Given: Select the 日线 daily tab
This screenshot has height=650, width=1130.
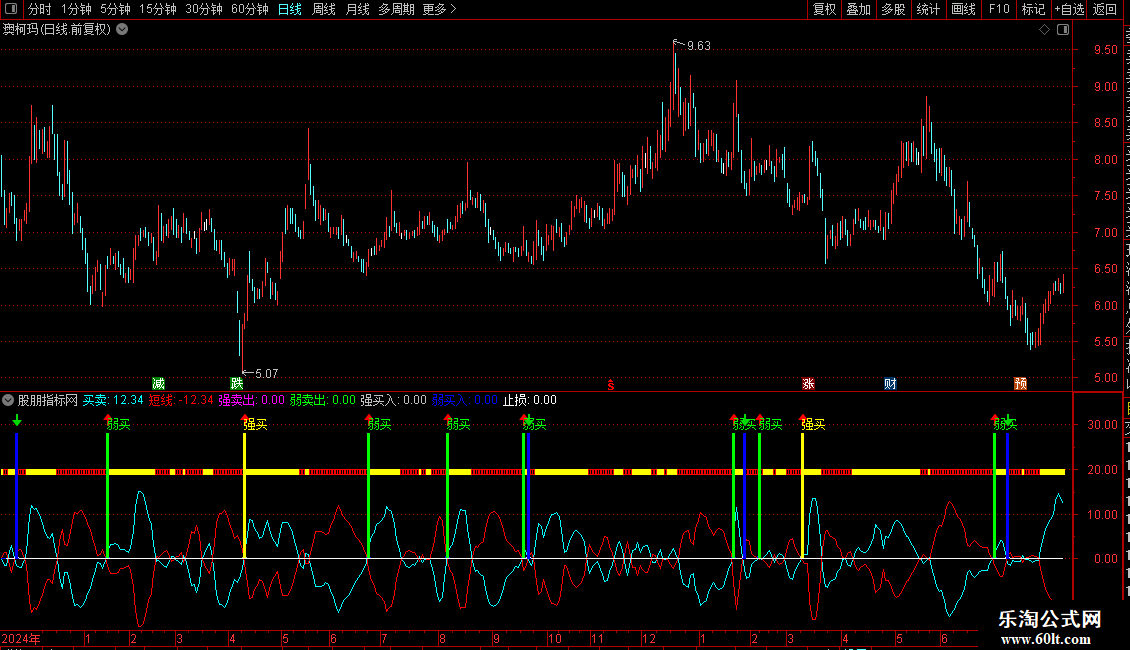Looking at the screenshot, I should pos(290,9).
